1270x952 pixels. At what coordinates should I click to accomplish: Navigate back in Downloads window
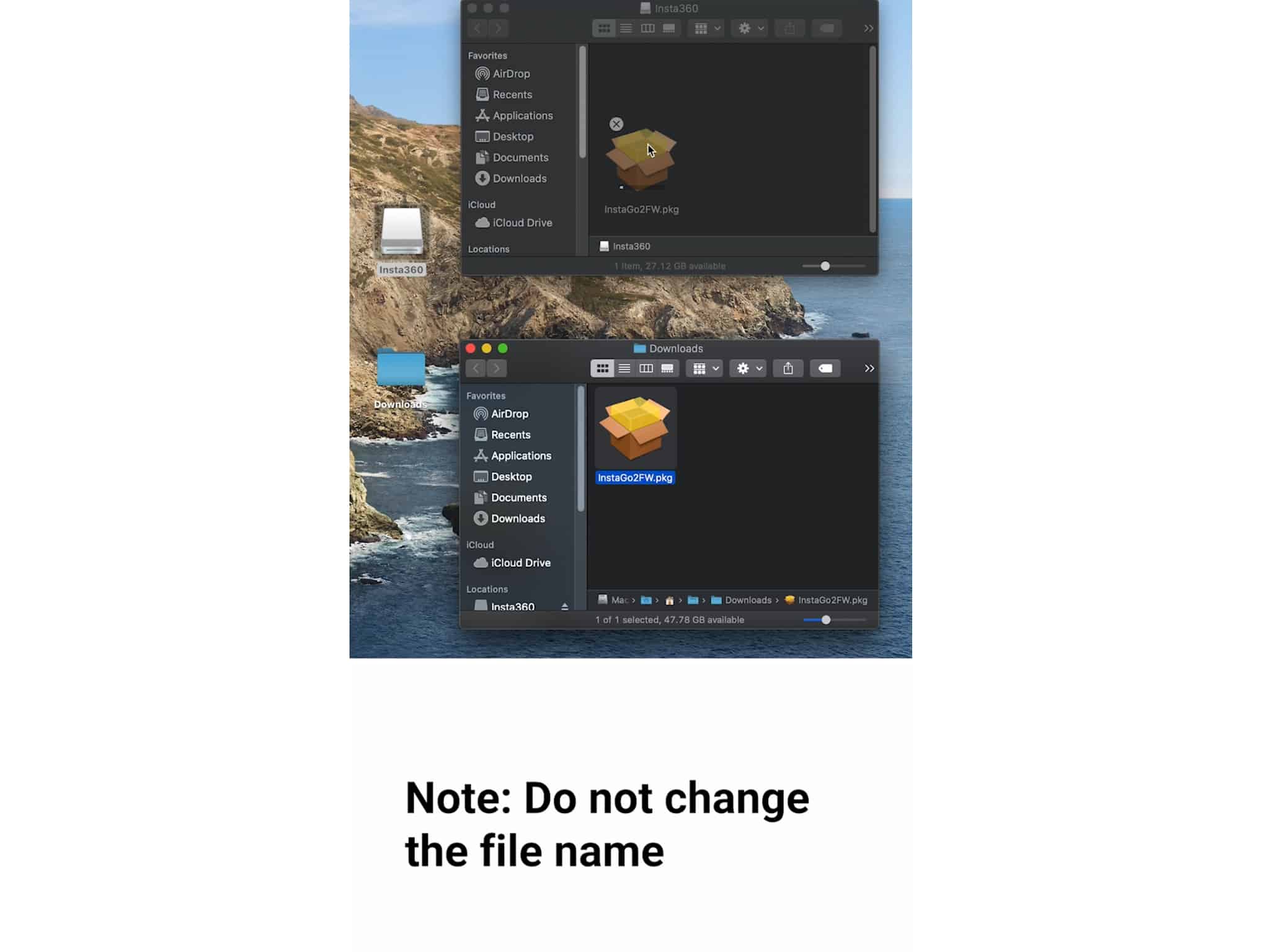pos(476,368)
